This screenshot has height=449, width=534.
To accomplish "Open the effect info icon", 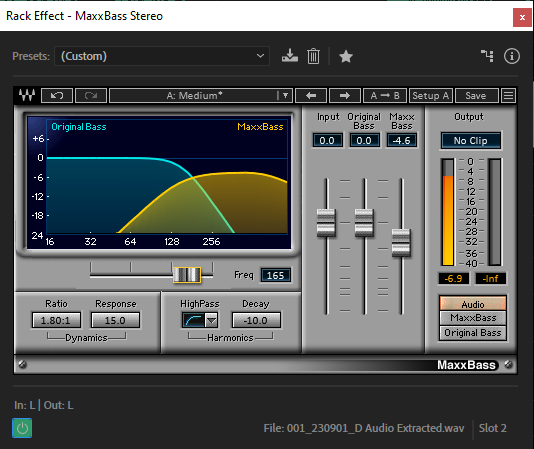I will (x=512, y=56).
